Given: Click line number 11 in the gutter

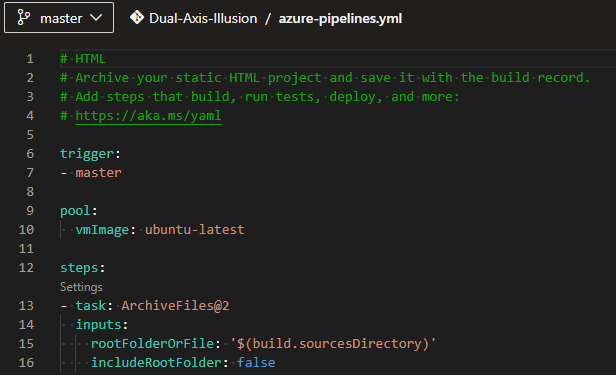Looking at the screenshot, I should click(26, 249).
